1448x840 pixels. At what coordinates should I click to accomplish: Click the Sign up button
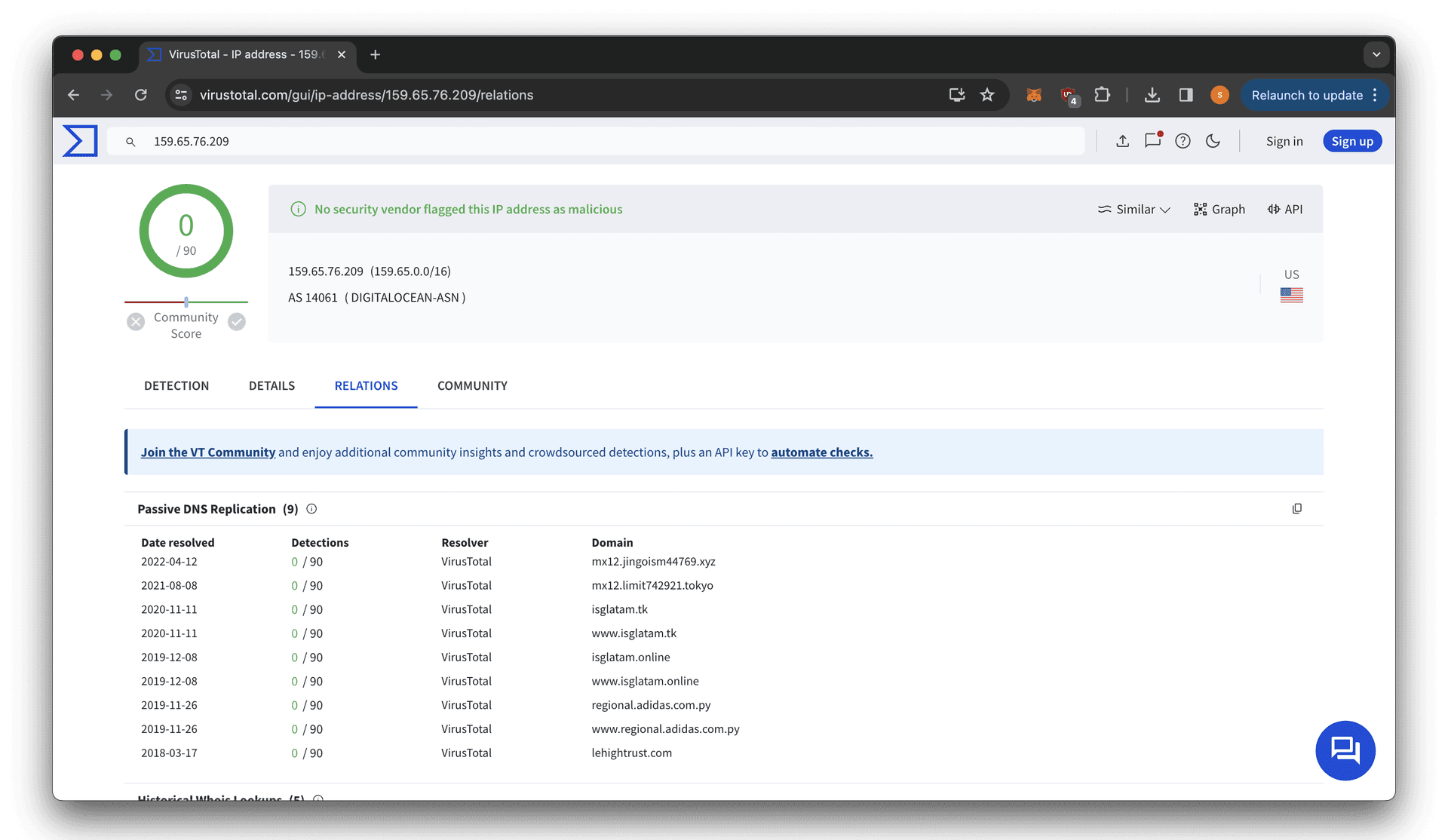[1352, 141]
